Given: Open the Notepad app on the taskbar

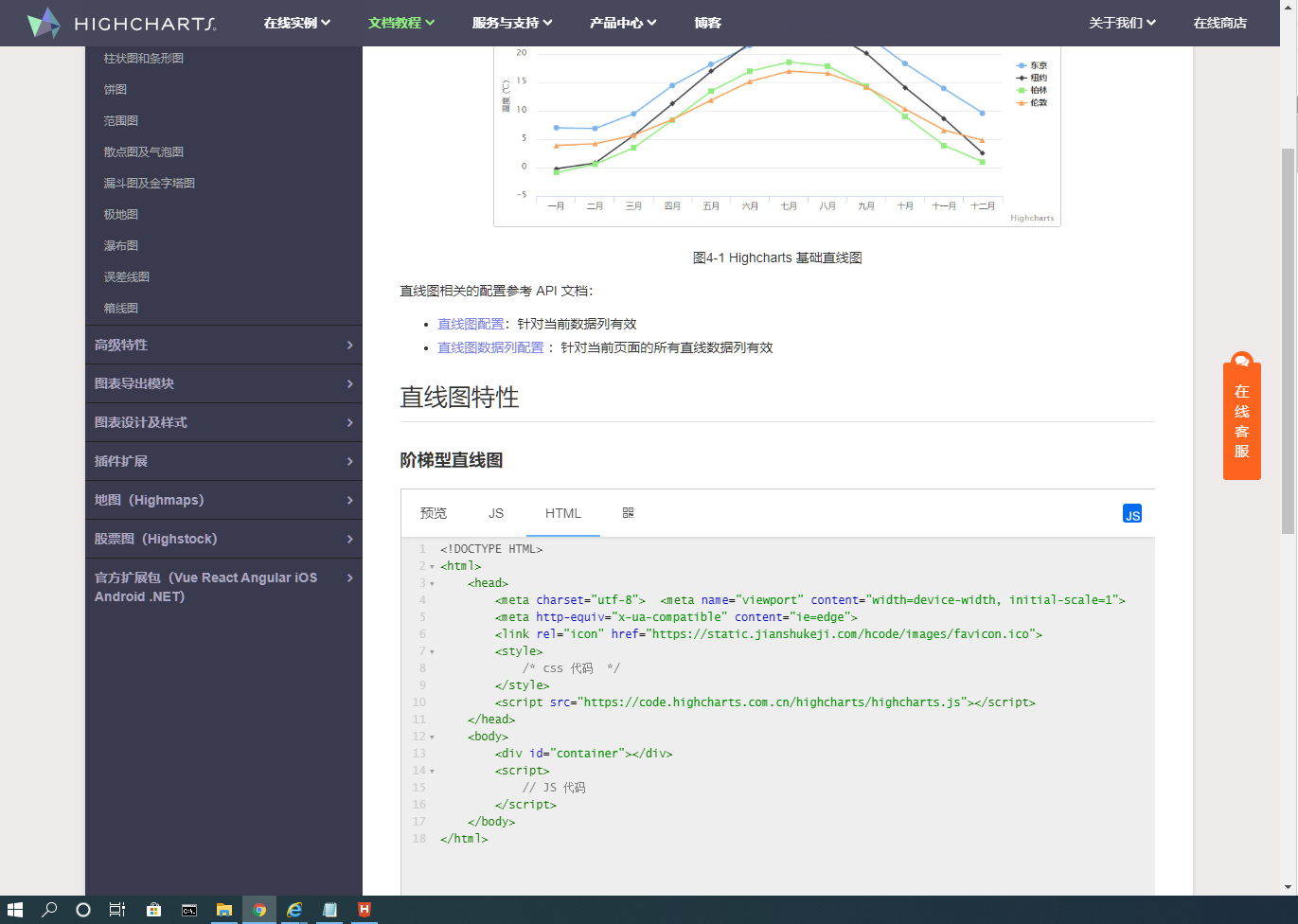Looking at the screenshot, I should (x=329, y=910).
